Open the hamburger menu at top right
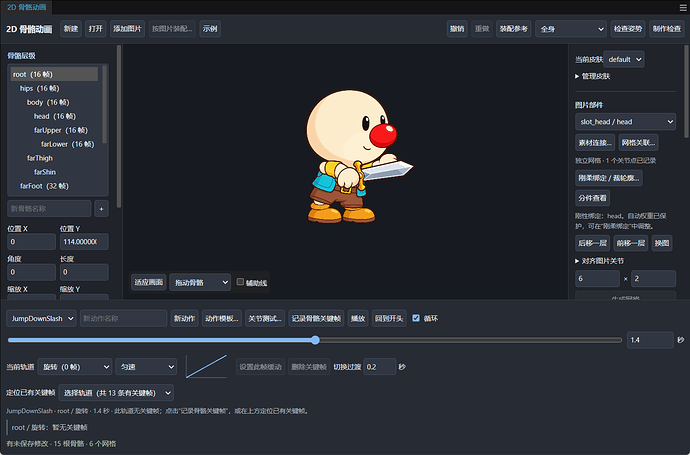Image resolution: width=690 pixels, height=455 pixels. click(x=683, y=7)
